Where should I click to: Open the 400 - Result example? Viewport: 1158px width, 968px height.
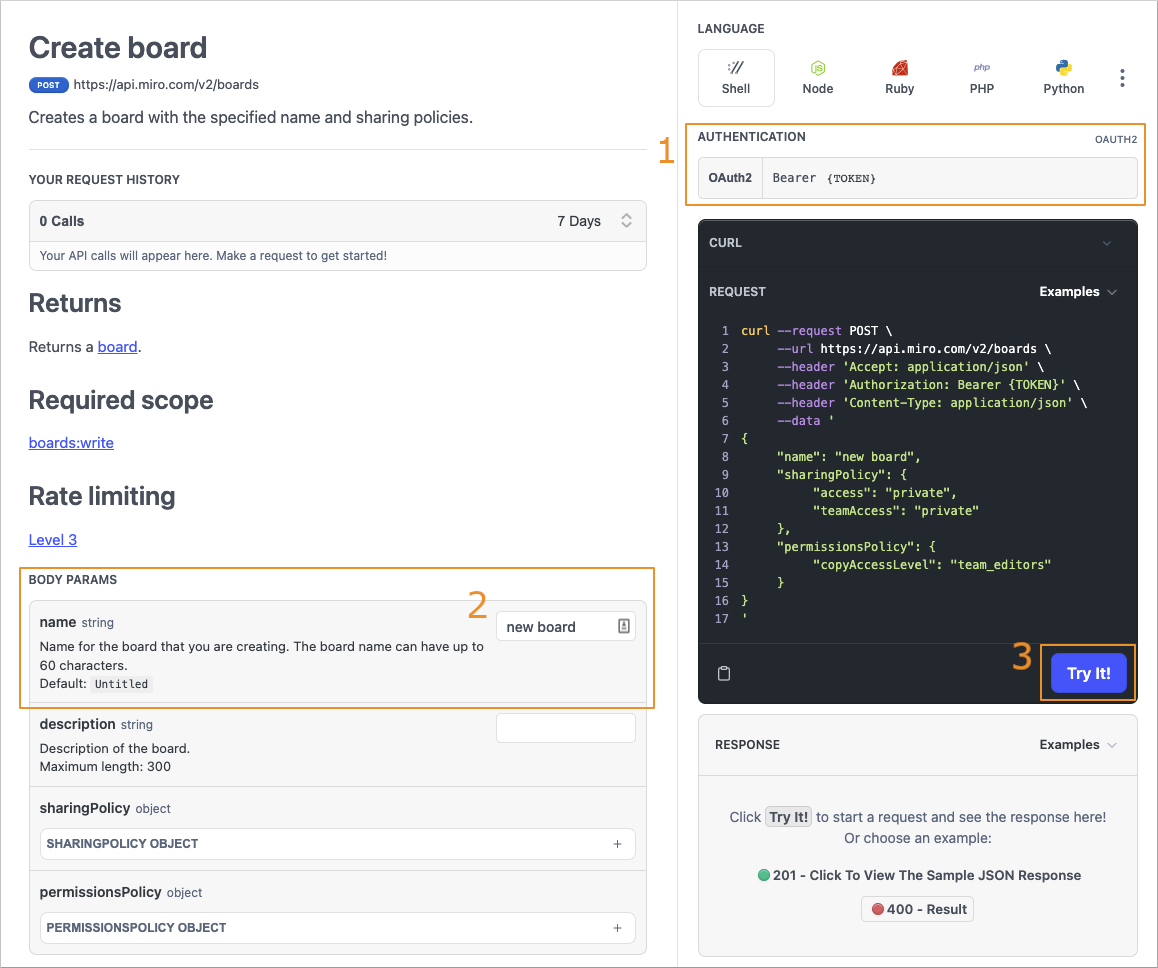click(917, 909)
